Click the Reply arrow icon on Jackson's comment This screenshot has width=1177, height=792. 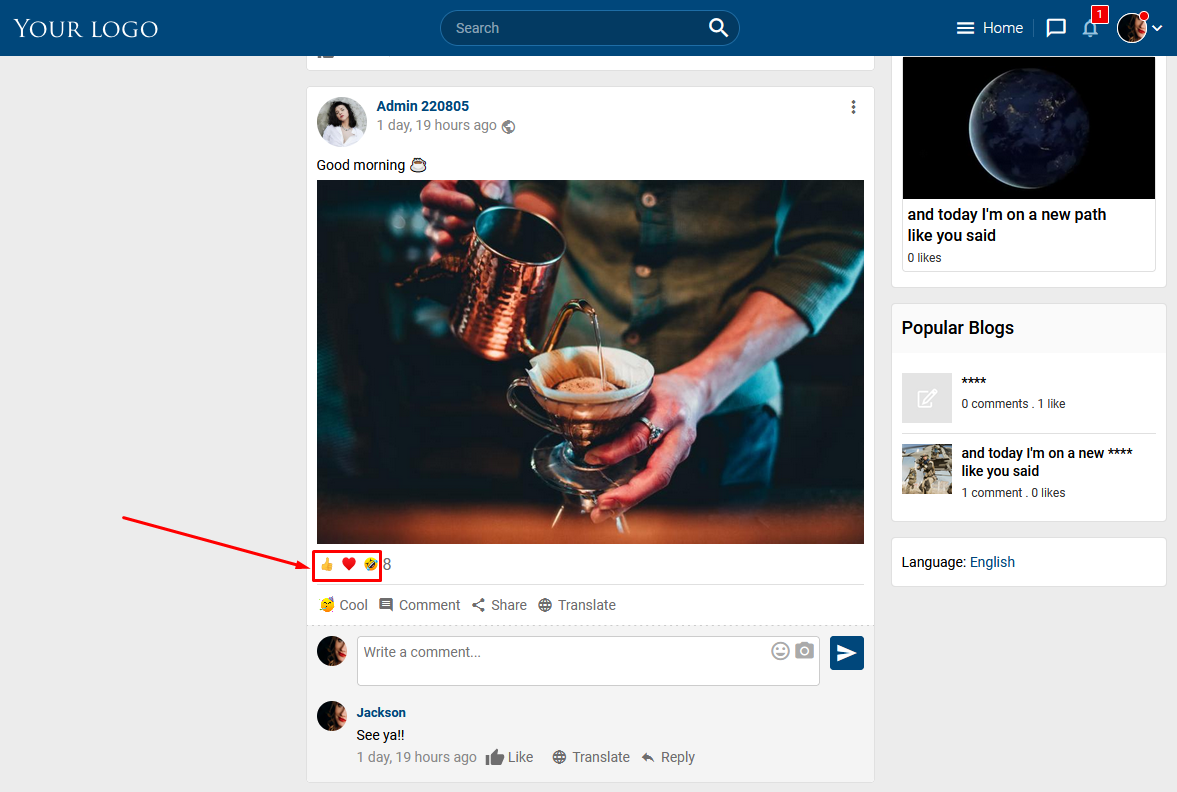pos(648,757)
